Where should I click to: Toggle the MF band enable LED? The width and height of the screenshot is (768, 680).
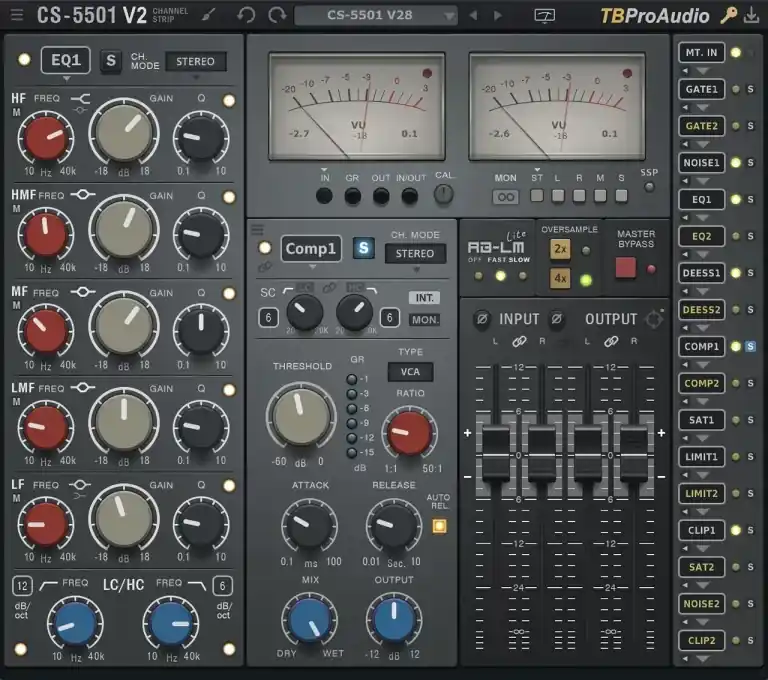tap(229, 293)
